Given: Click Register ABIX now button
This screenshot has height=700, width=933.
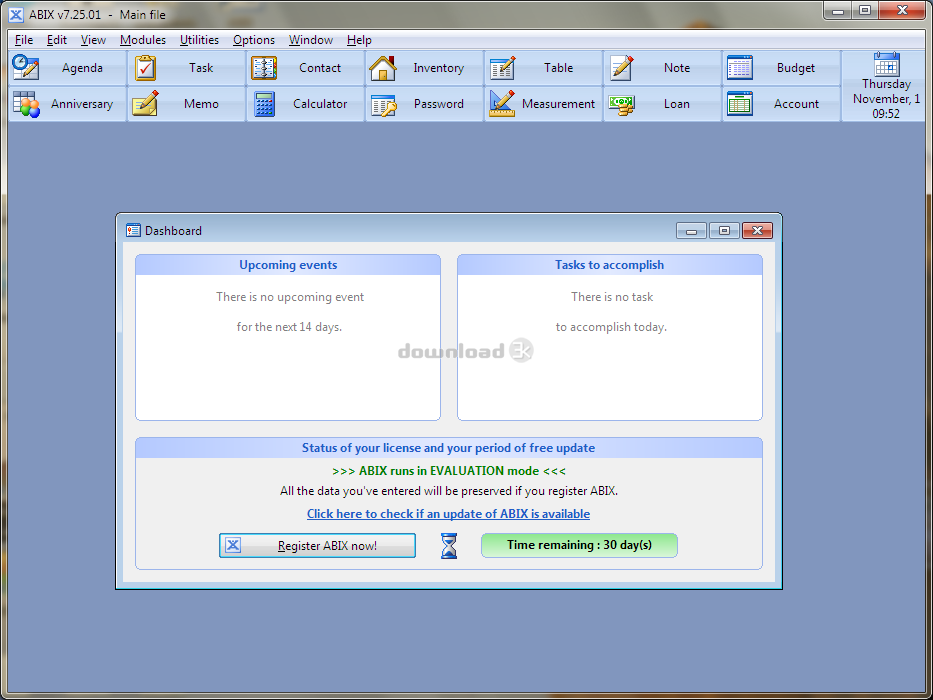Looking at the screenshot, I should (x=317, y=545).
